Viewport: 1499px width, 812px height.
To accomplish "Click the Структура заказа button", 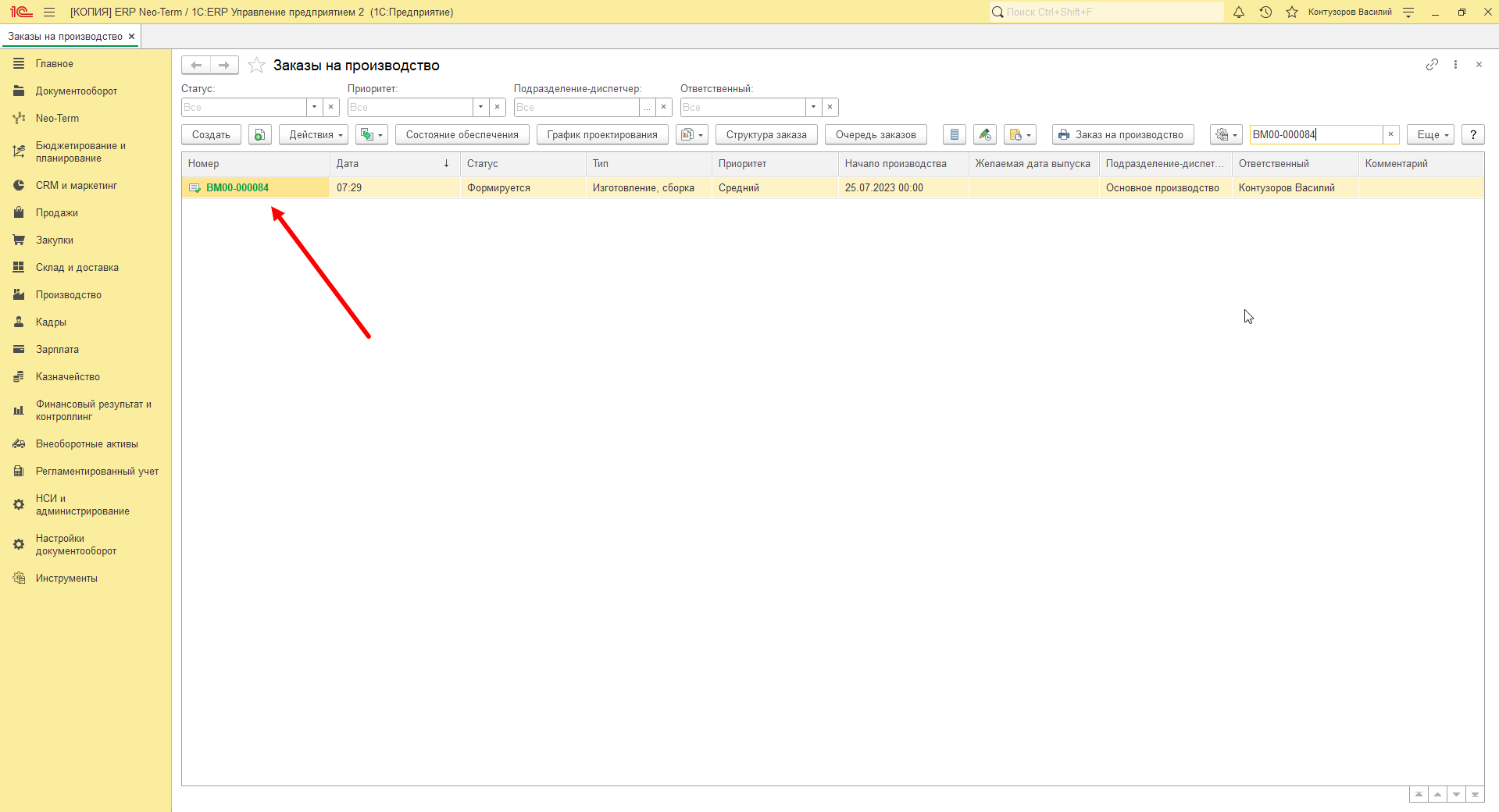I will (766, 134).
